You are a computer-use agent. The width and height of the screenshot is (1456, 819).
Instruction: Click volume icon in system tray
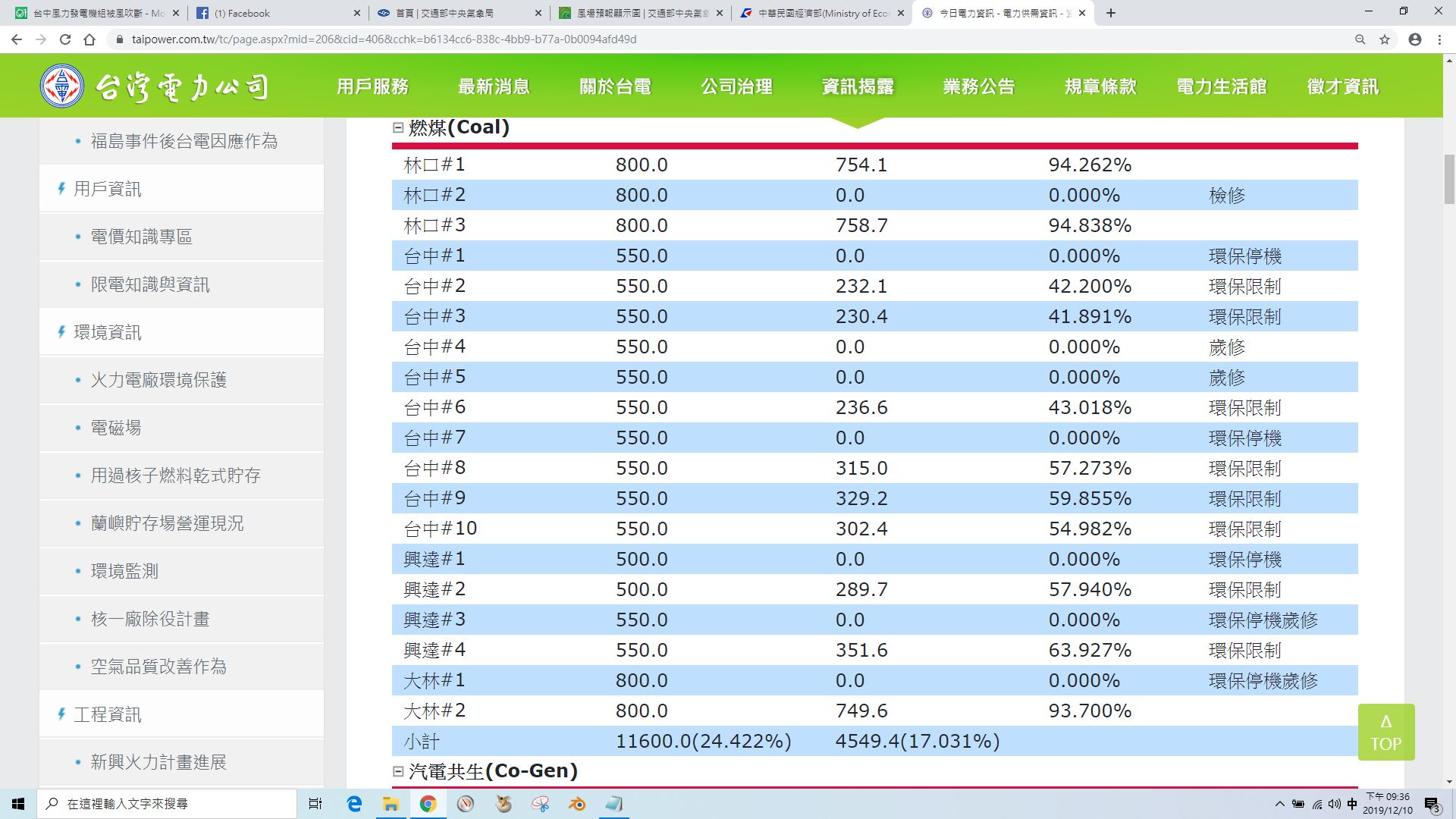[1335, 804]
